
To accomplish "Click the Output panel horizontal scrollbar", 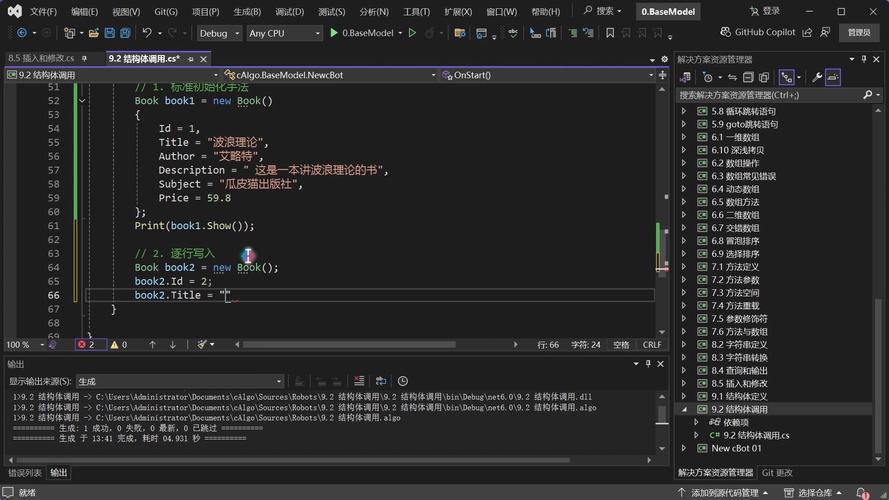I will click(293, 460).
